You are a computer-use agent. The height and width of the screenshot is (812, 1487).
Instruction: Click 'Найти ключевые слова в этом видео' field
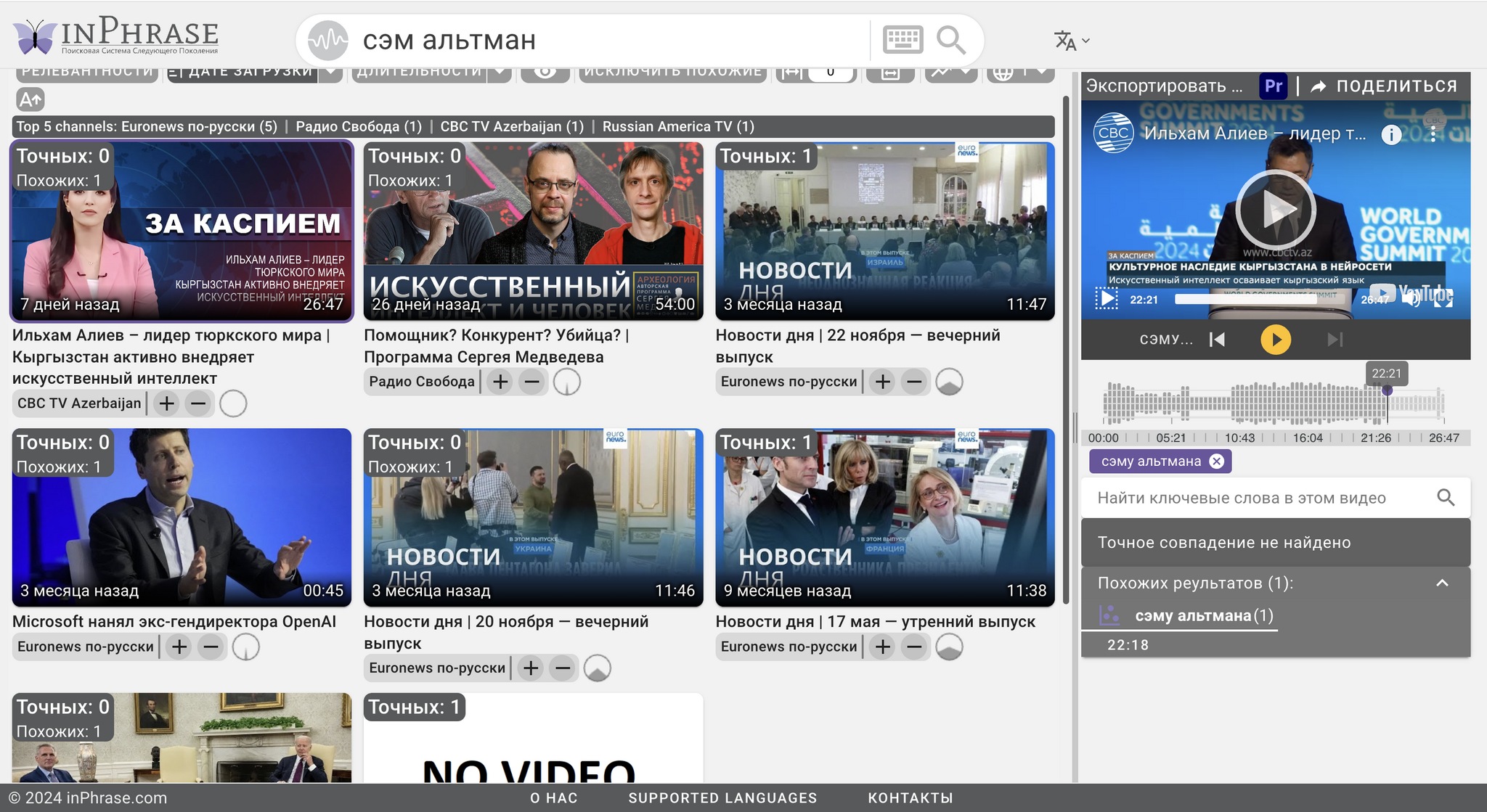tap(1260, 498)
